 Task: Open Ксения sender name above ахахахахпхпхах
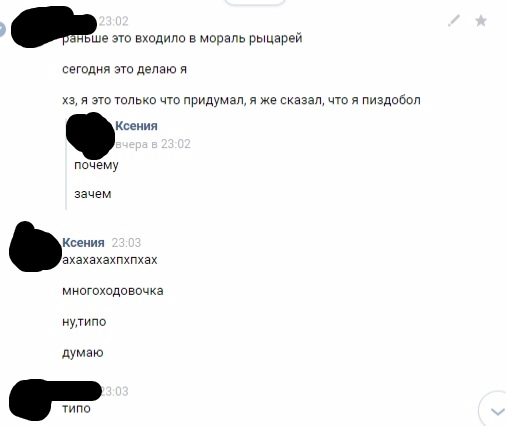pyautogui.click(x=83, y=243)
